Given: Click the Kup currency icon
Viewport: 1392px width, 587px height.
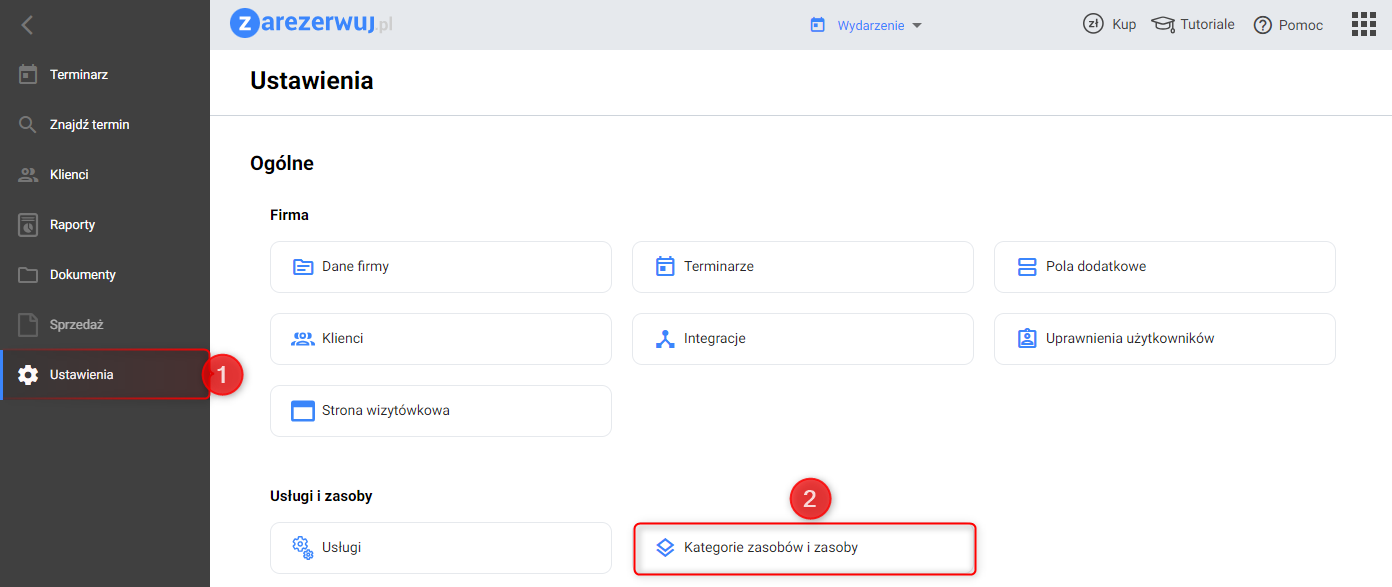Looking at the screenshot, I should point(1093,24).
